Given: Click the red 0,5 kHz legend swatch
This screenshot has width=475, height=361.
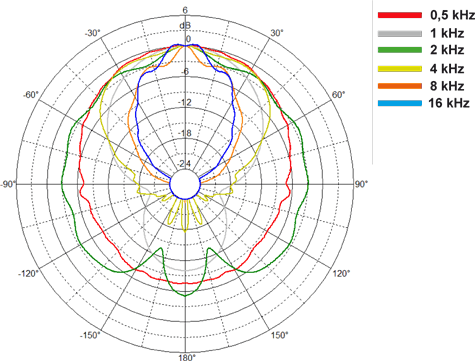Looking at the screenshot, I should [400, 15].
